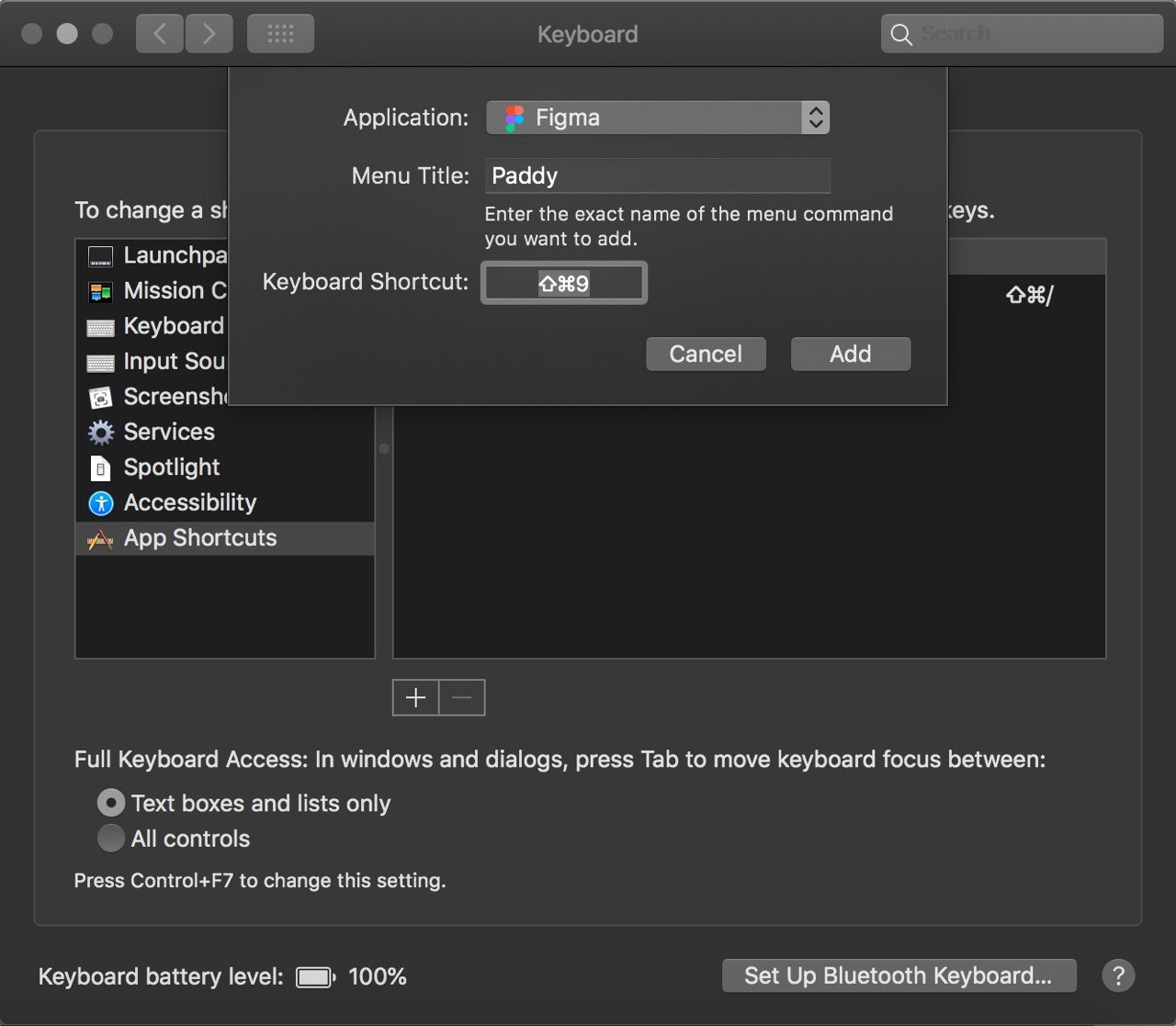
Task: Click the Search field in toolbar
Action: (x=1023, y=34)
